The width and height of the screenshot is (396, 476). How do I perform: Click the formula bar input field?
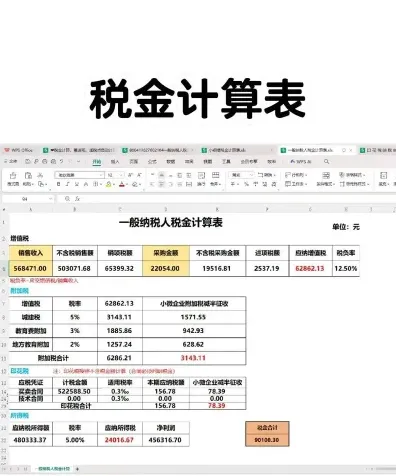pyautogui.click(x=238, y=199)
